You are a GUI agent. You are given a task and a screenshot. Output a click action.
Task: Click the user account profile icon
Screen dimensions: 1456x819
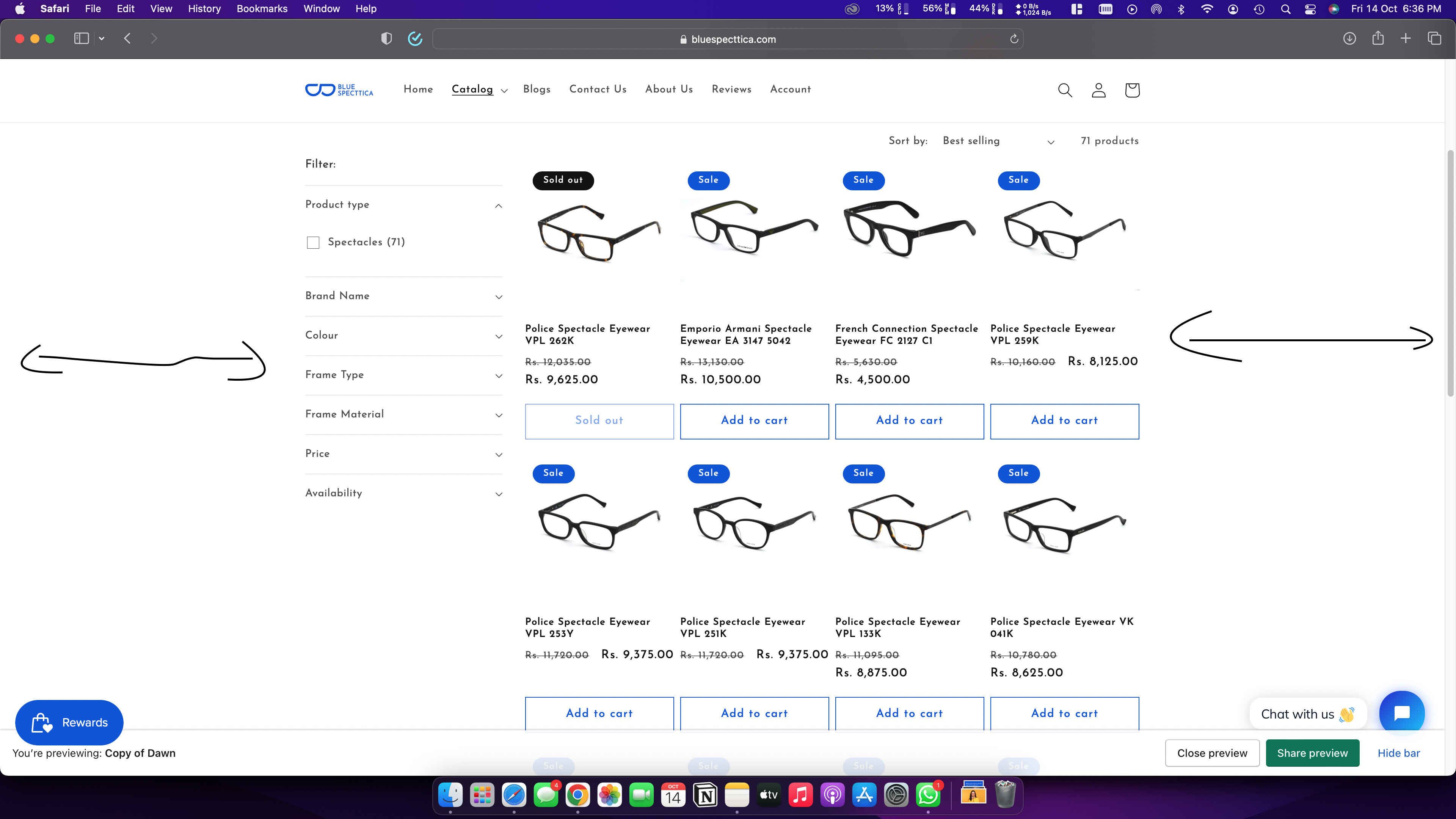coord(1098,90)
